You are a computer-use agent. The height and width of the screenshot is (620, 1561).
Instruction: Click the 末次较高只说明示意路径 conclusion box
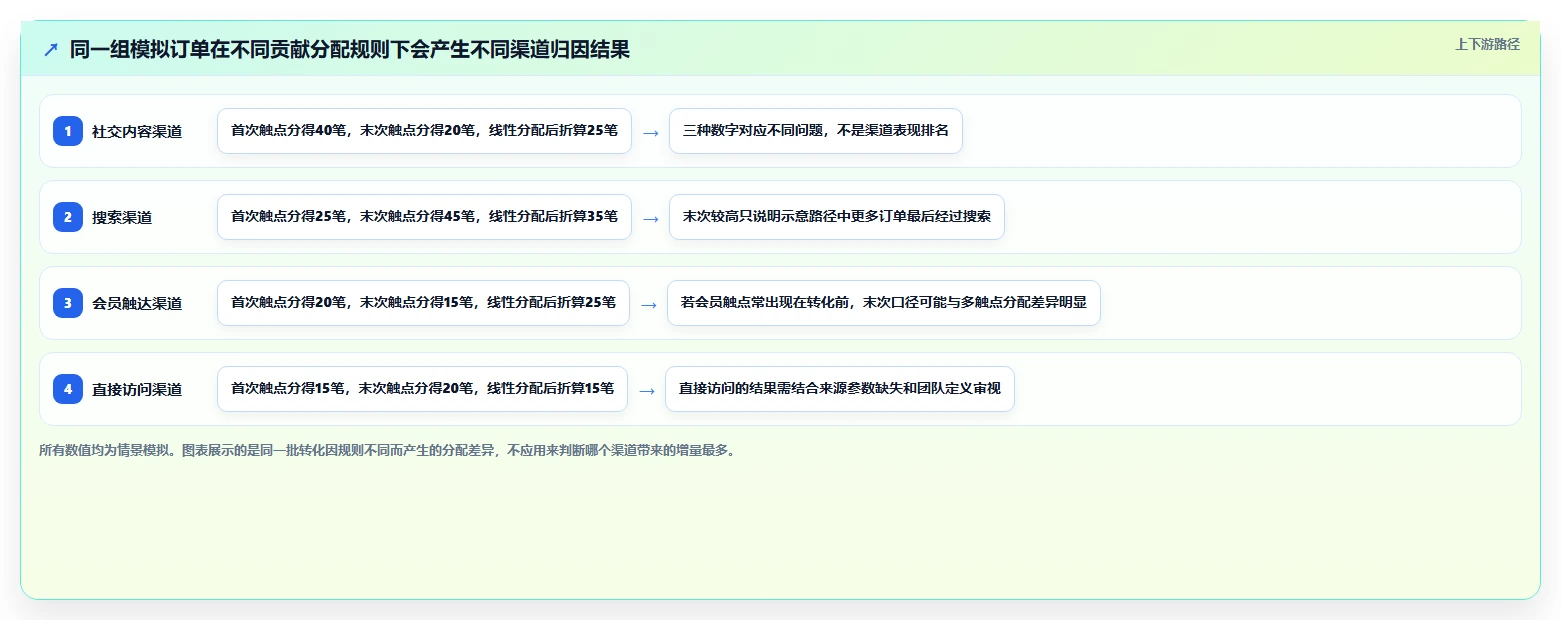click(x=837, y=217)
